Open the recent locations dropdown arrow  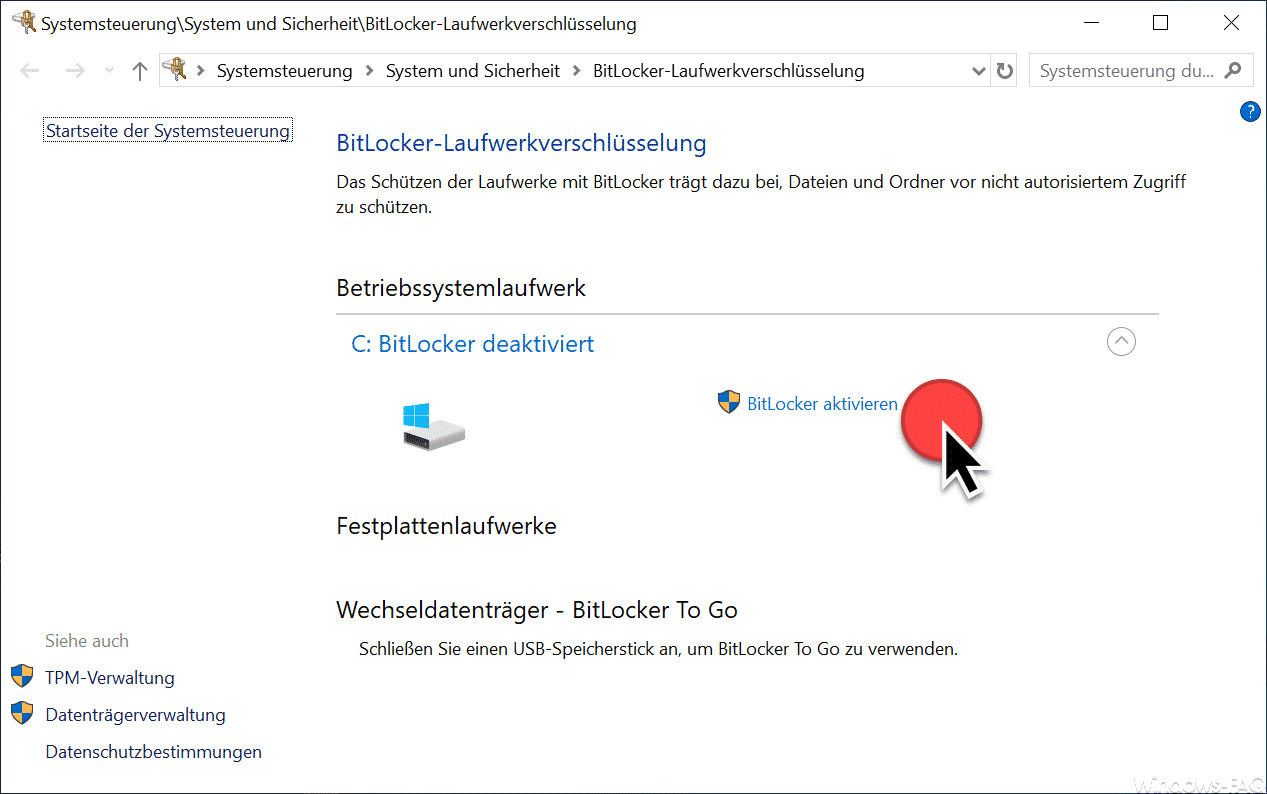pos(109,71)
